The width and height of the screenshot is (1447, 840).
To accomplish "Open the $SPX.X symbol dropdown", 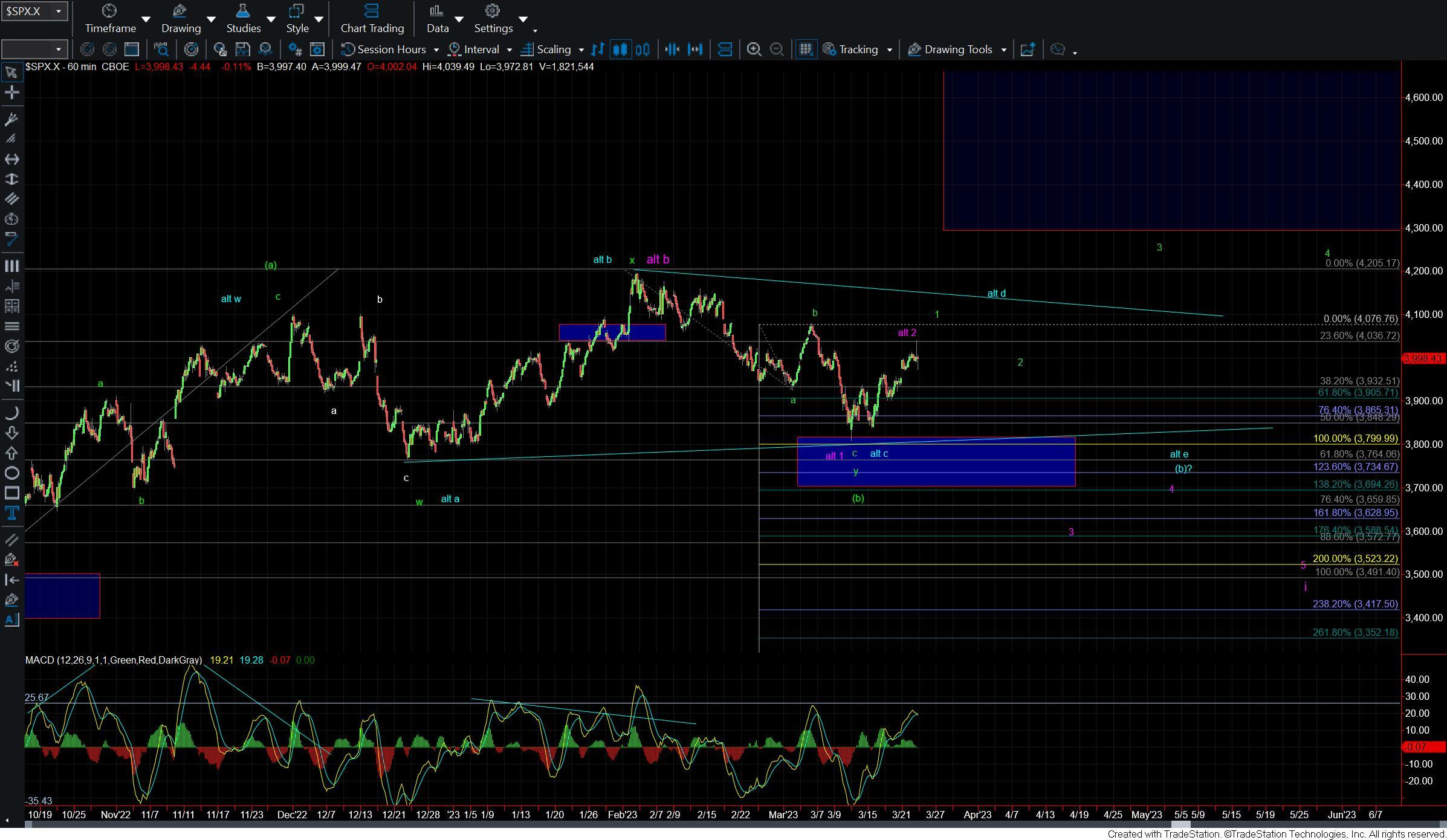I will click(59, 11).
